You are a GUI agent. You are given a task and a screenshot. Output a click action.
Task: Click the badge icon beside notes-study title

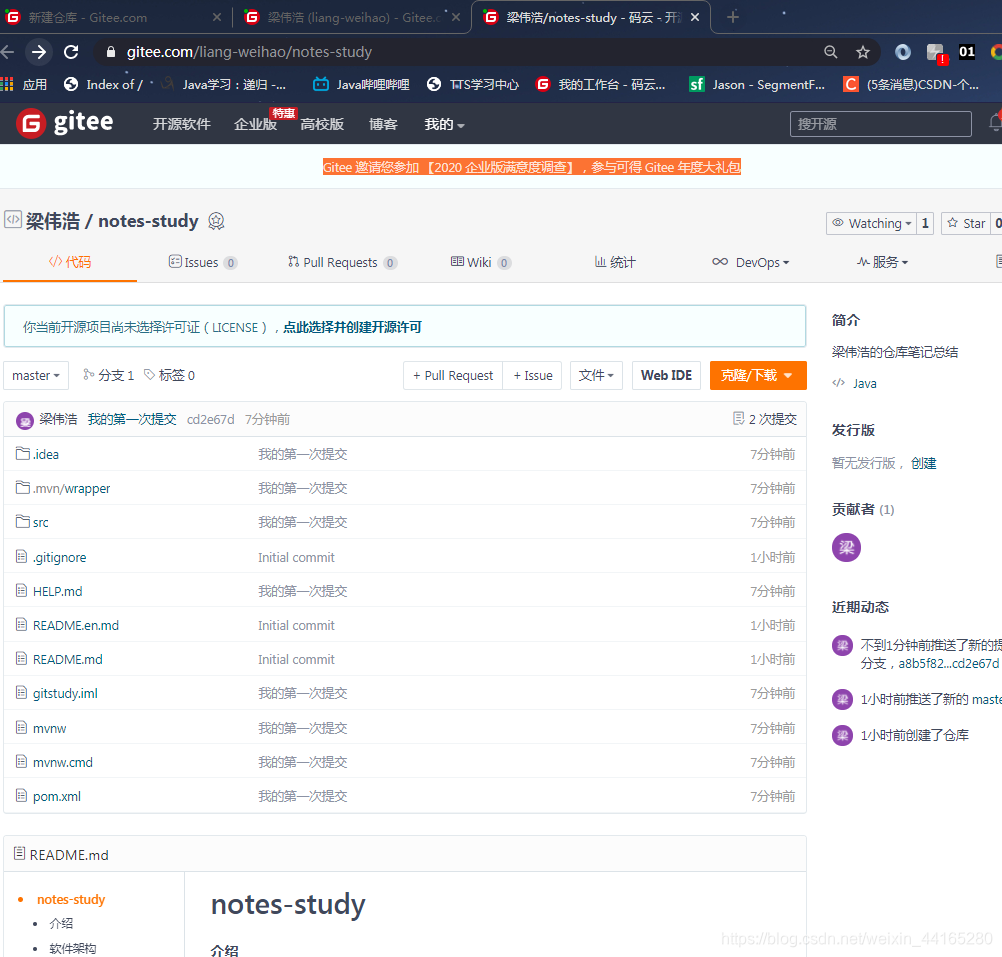pos(216,221)
